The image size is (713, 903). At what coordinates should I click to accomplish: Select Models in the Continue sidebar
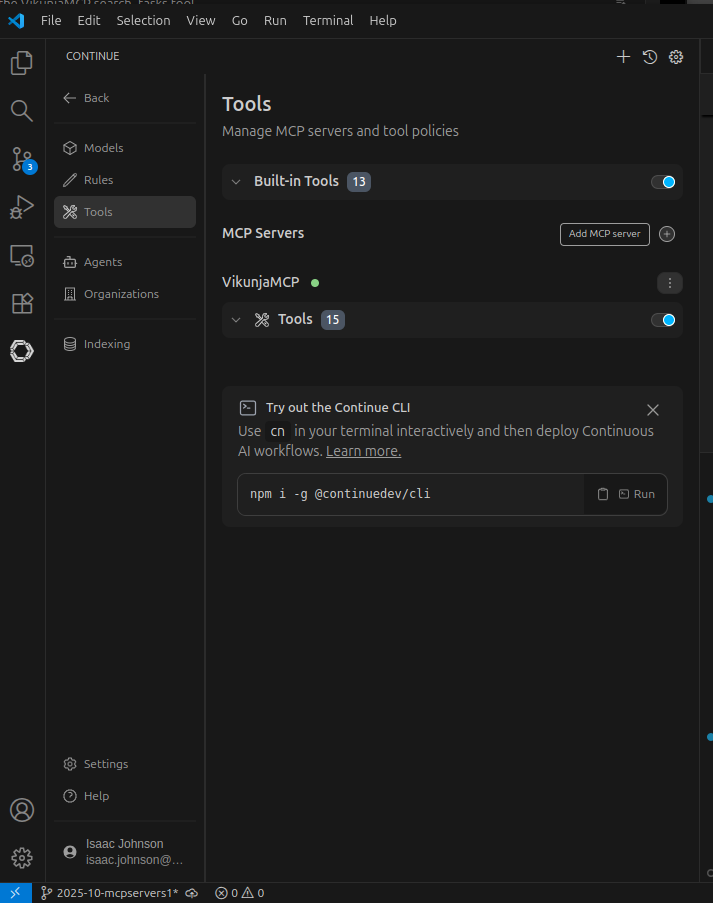click(x=103, y=148)
